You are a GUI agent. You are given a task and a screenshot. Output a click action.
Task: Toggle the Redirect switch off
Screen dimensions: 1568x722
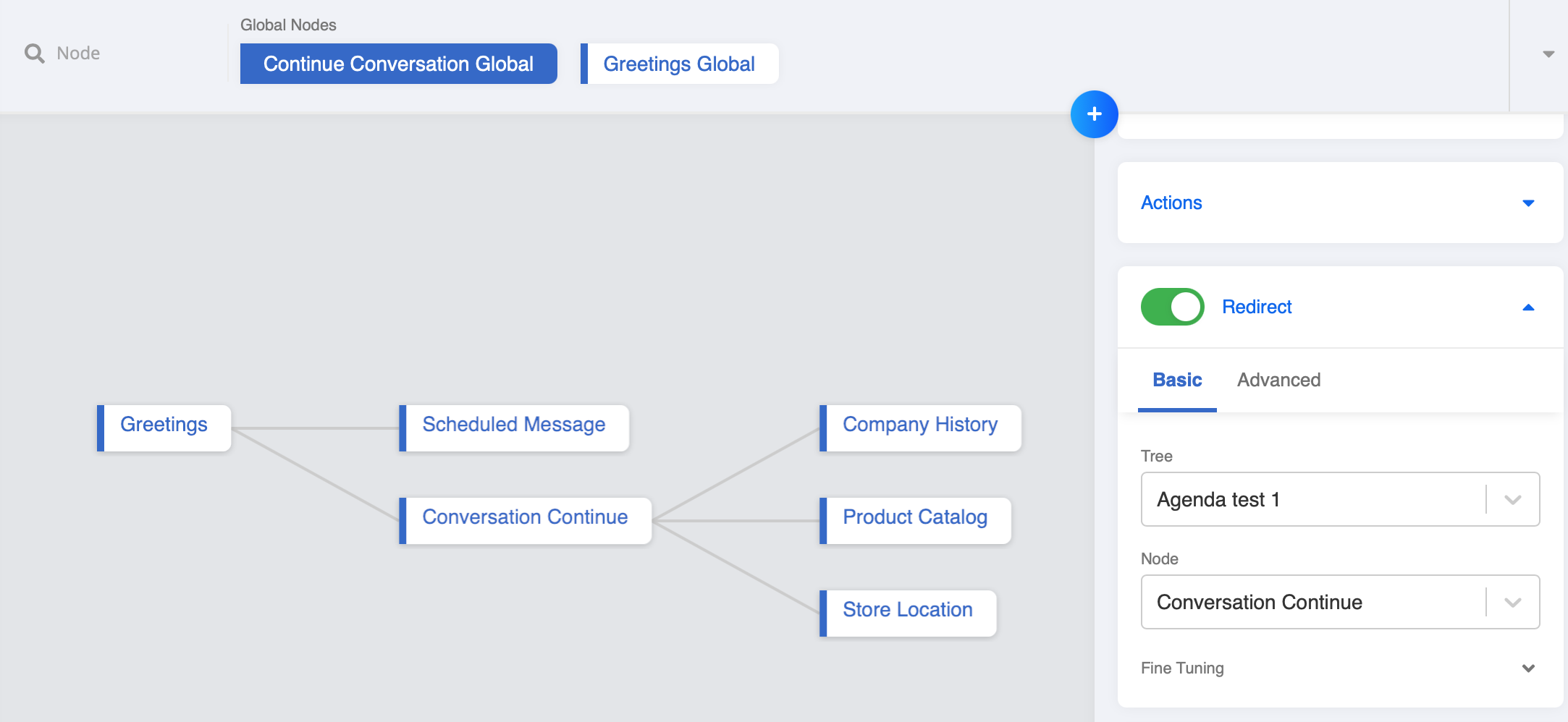(x=1172, y=307)
